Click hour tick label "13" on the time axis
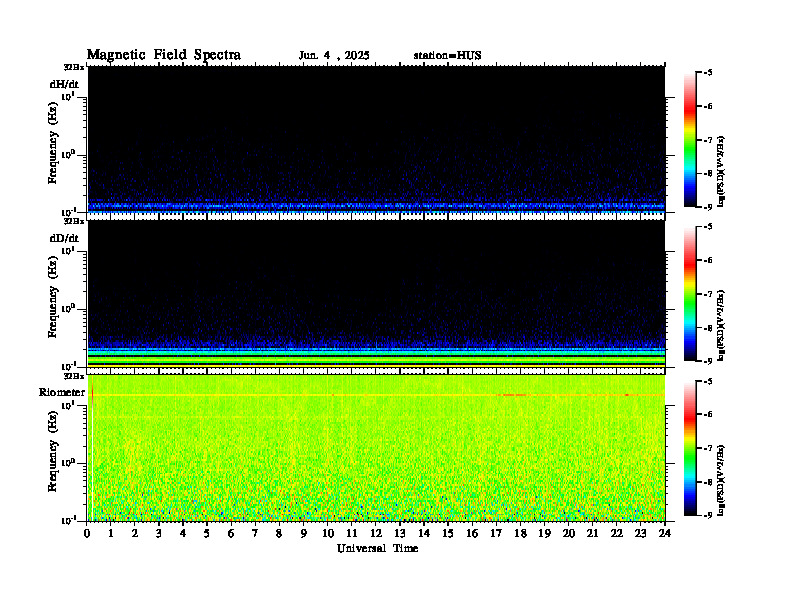Viewport: 792px width, 612px height. coord(400,533)
